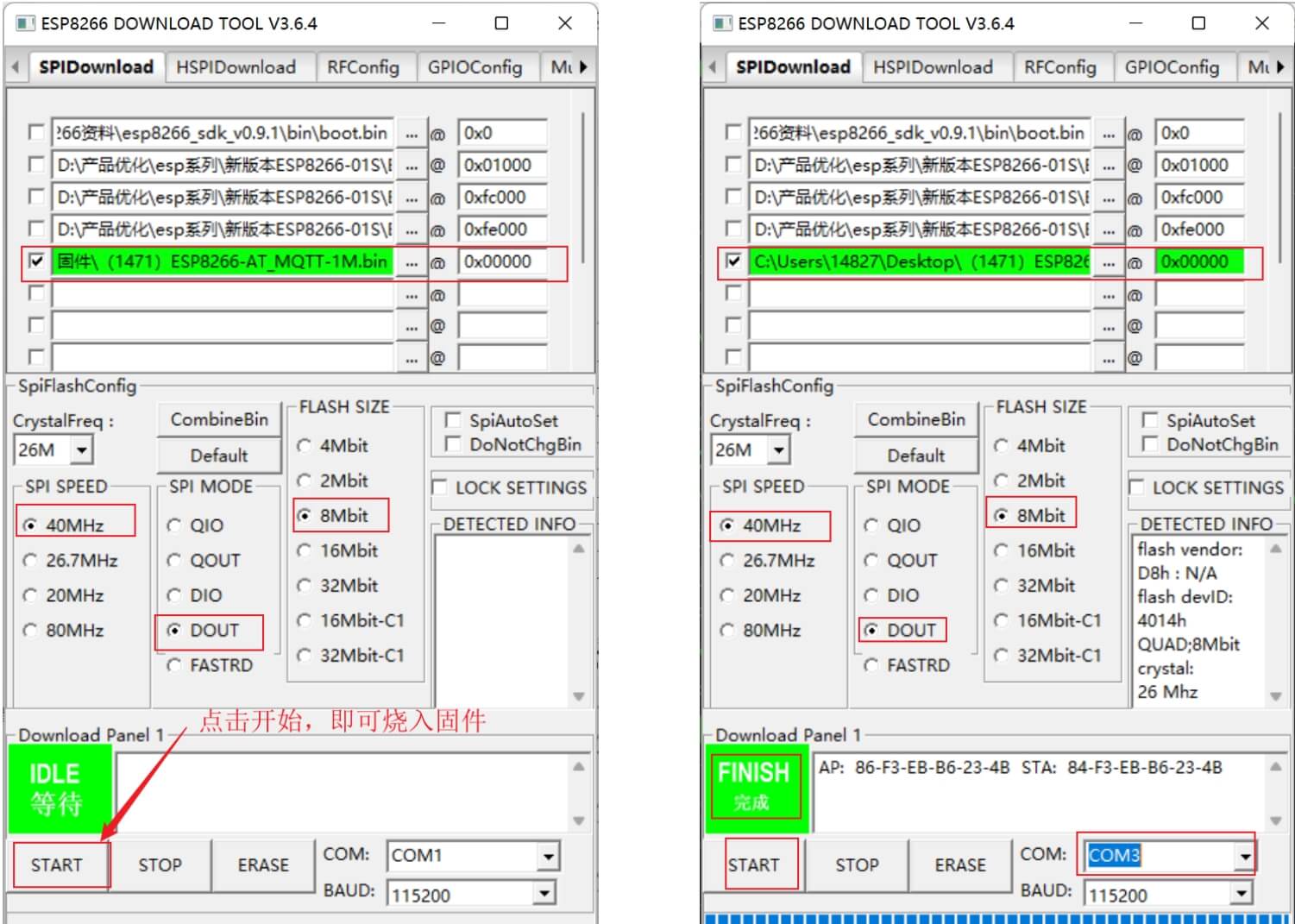
Task: Toggle LOCK SETTINGS in right window
Action: (x=1136, y=487)
